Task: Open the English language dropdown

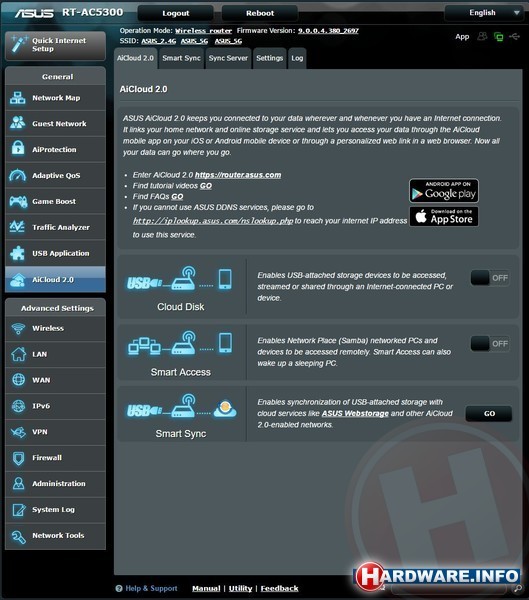Action: click(x=484, y=13)
